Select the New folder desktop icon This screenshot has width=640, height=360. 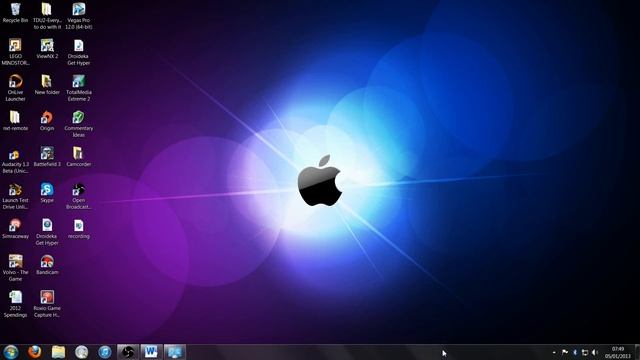pyautogui.click(x=47, y=85)
